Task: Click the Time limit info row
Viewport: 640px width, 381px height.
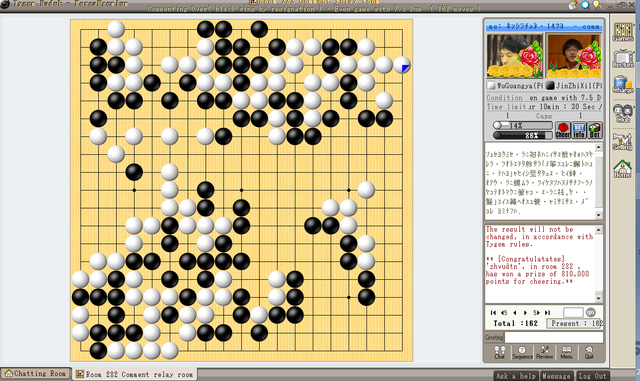Action: (544, 107)
